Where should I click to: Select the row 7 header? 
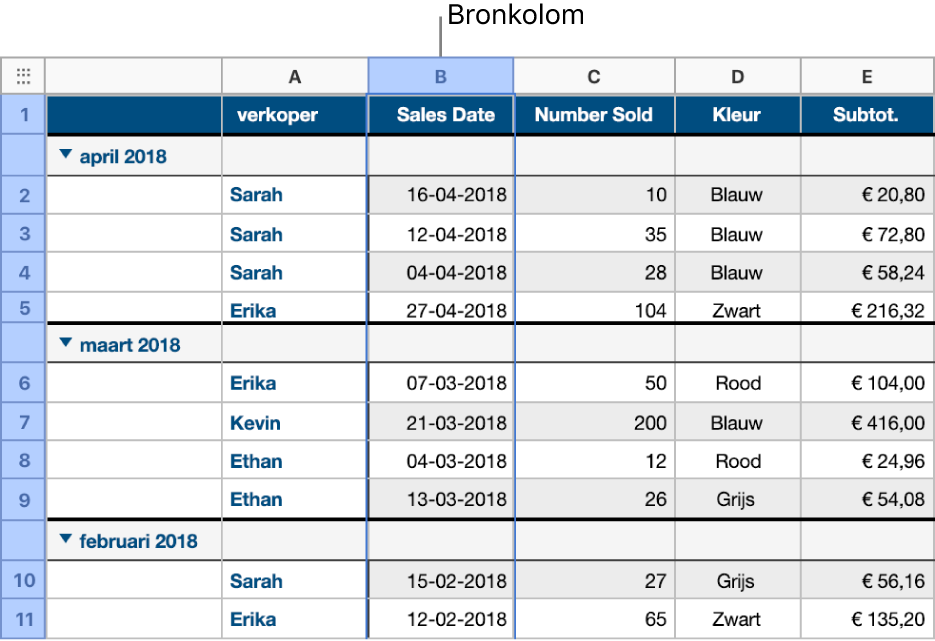24,422
